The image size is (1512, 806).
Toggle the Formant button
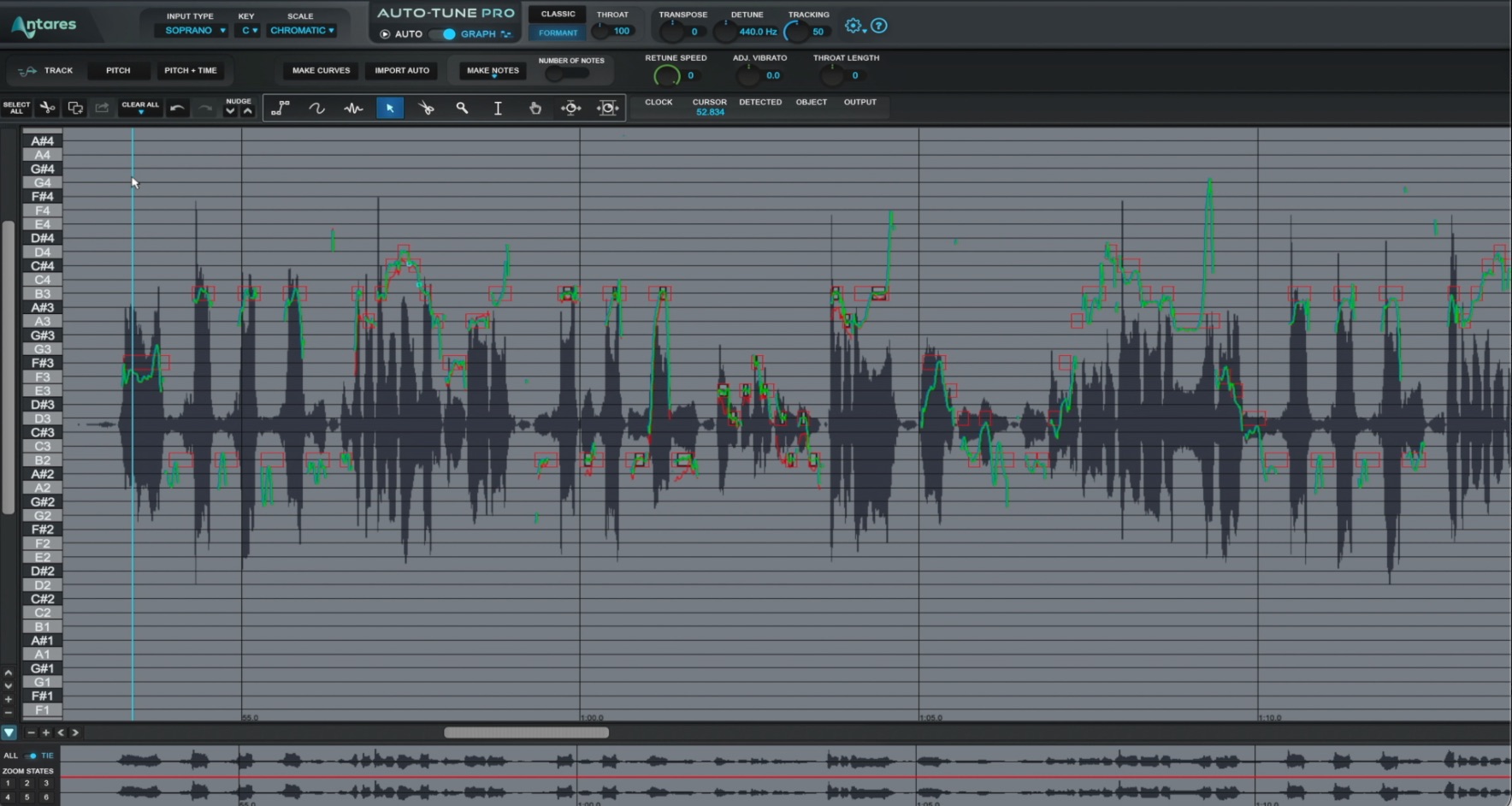[x=558, y=33]
